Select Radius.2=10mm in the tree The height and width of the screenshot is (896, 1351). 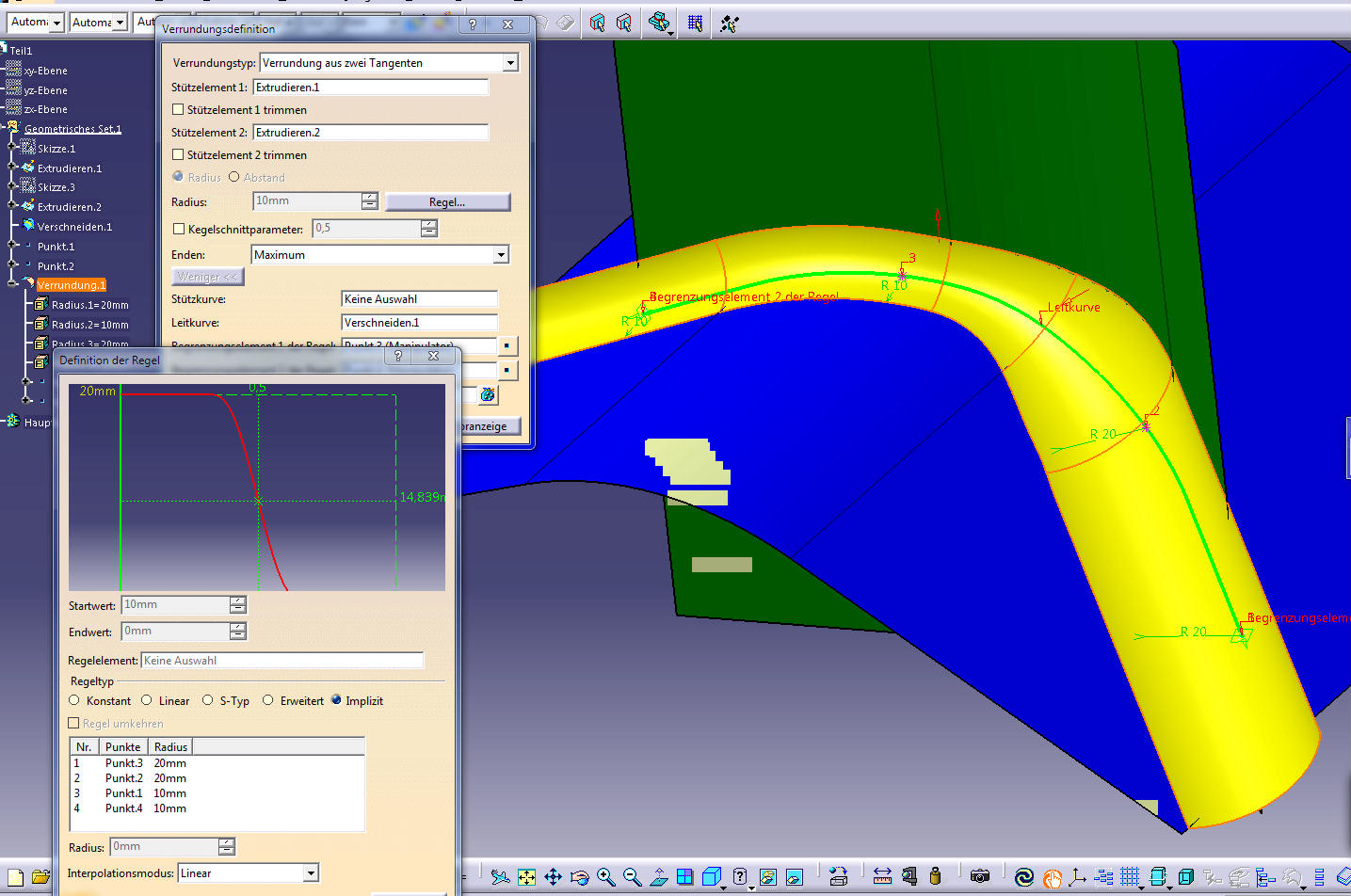point(89,325)
